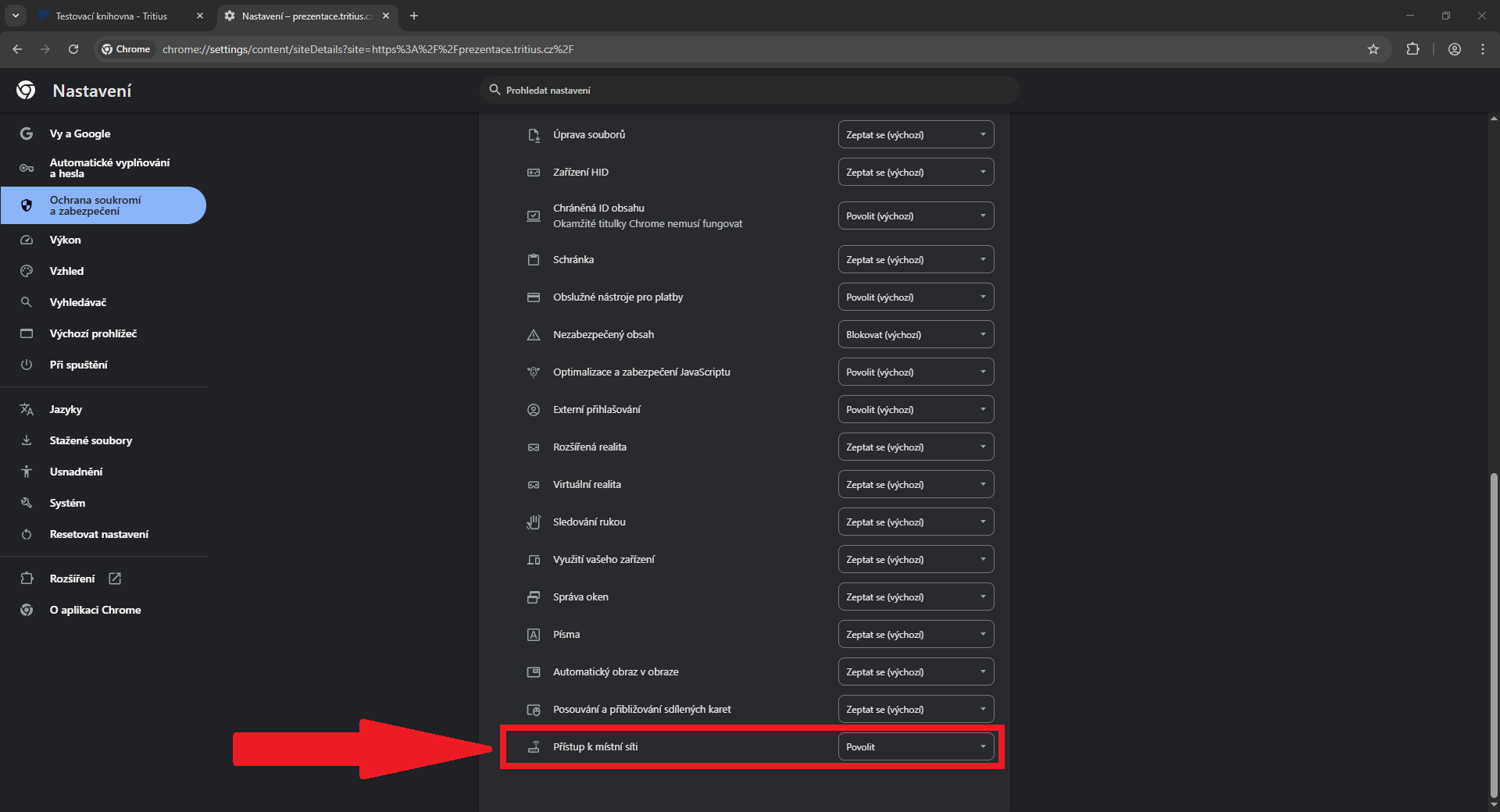This screenshot has height=812, width=1500.
Task: Open the Chráněná ID obsahu dropdown
Action: 915,216
